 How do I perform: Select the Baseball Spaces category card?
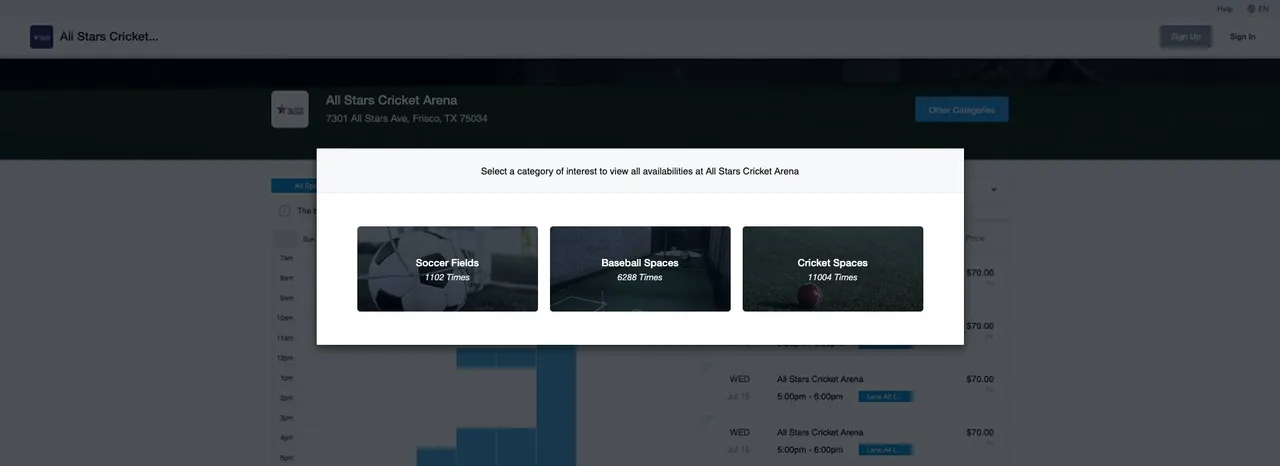tap(640, 269)
